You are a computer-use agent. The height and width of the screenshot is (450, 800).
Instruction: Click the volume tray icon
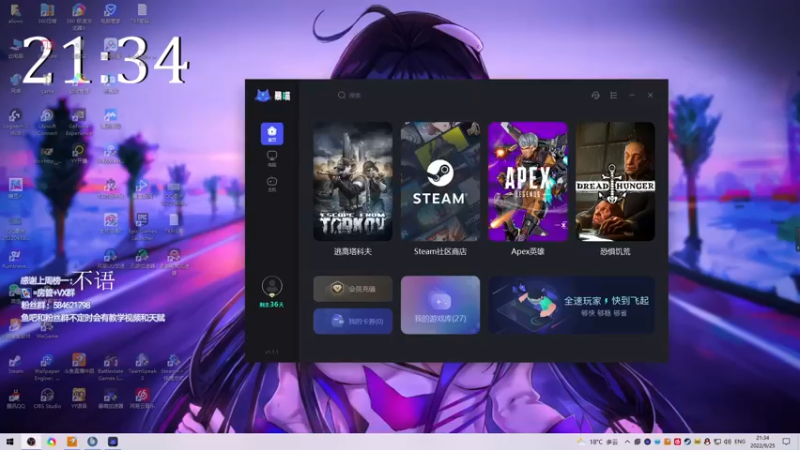(728, 442)
